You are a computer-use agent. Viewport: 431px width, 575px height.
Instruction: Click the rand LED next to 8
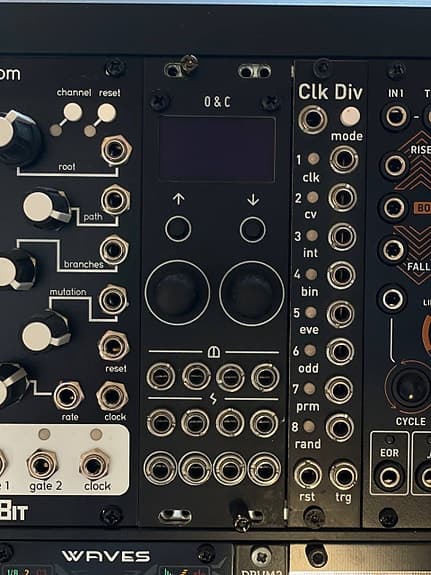click(x=309, y=426)
